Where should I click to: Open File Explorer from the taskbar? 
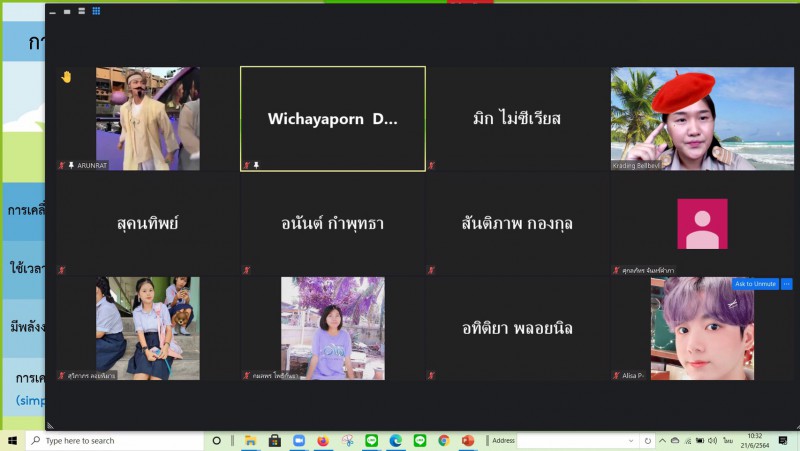[x=250, y=440]
